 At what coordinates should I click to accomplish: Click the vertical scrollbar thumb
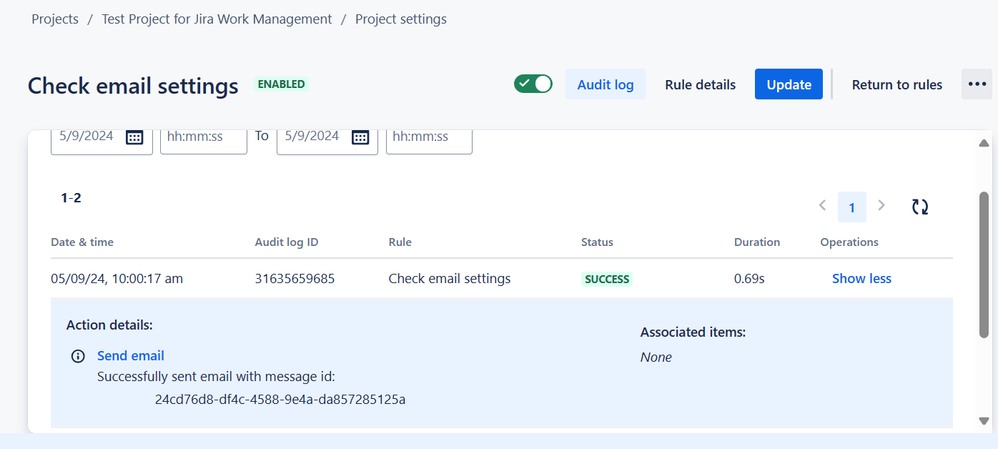984,264
